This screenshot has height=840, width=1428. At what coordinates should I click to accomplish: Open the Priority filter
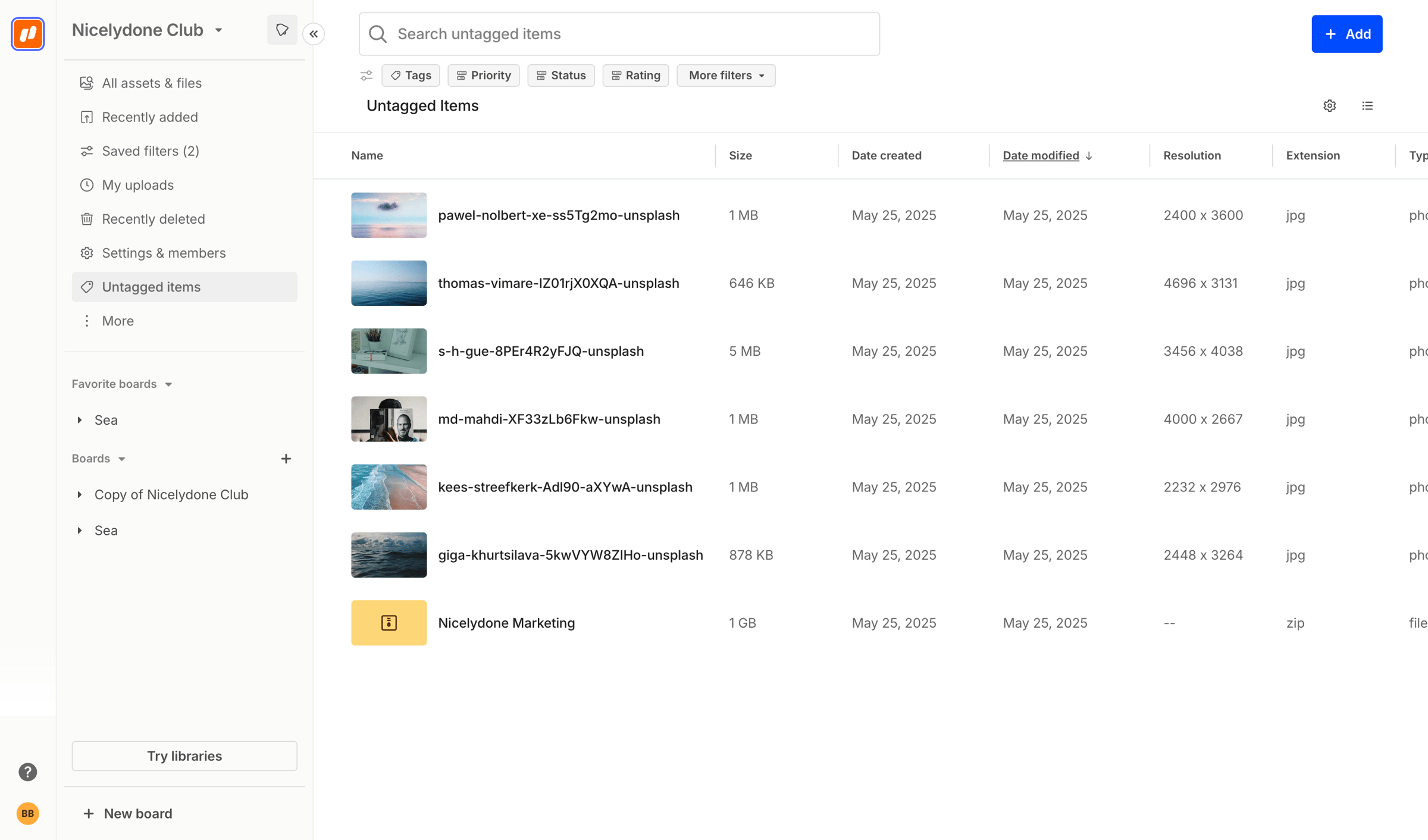coord(484,76)
